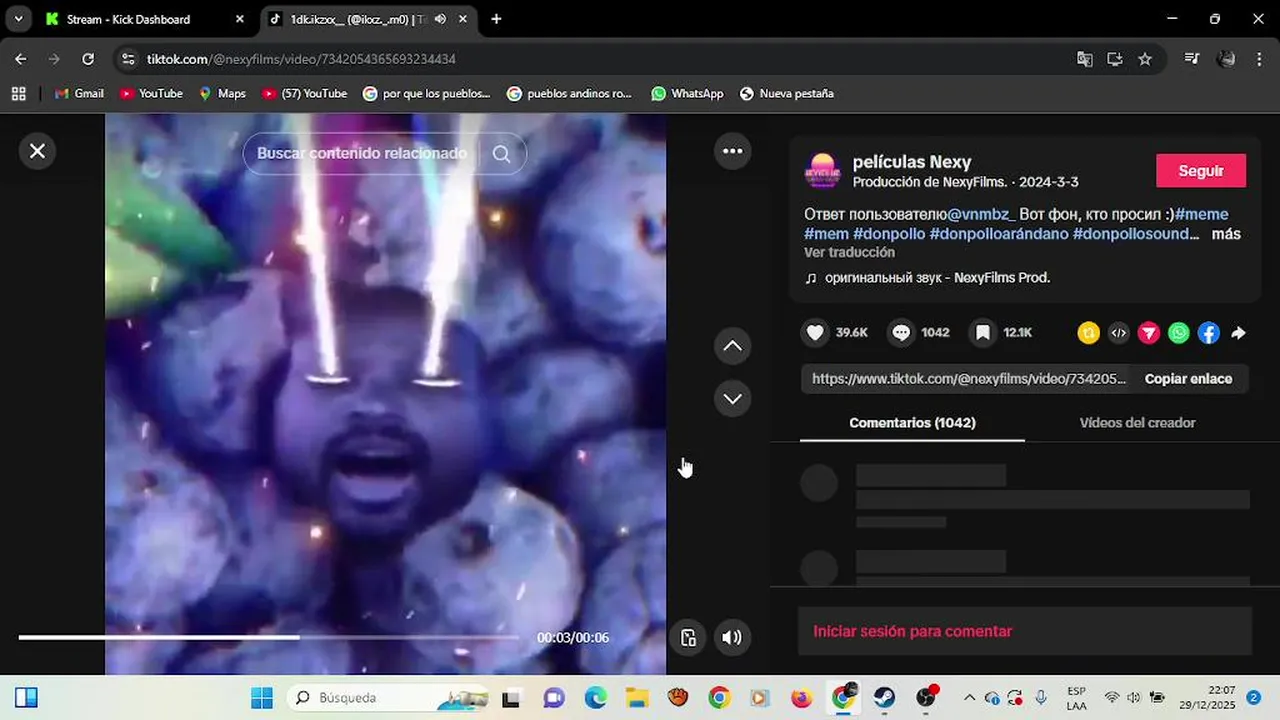Share the video to WhatsApp
The width and height of the screenshot is (1280, 720).
point(1179,333)
